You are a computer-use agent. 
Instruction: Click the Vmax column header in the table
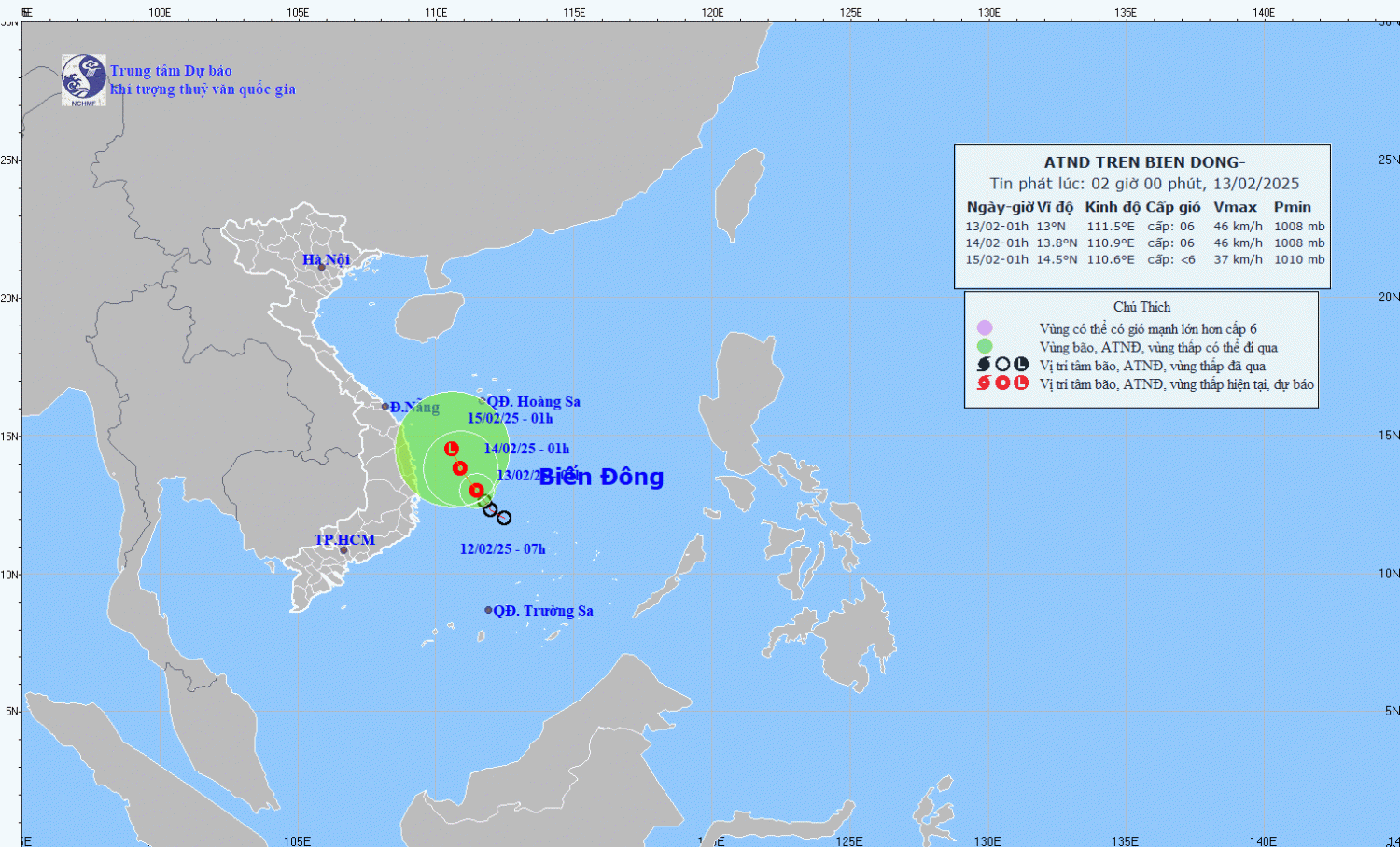[1235, 207]
